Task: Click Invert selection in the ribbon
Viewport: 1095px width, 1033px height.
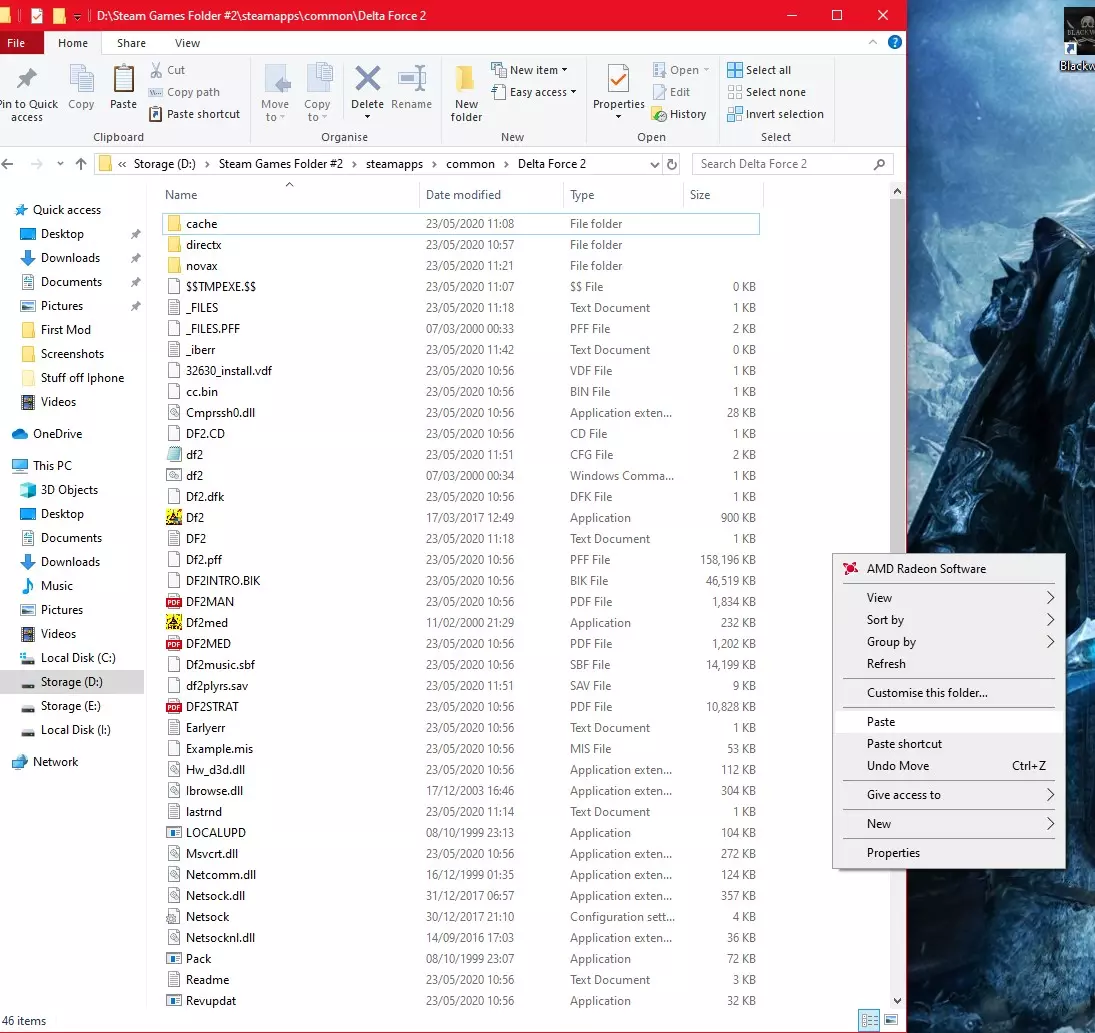Action: (x=776, y=114)
